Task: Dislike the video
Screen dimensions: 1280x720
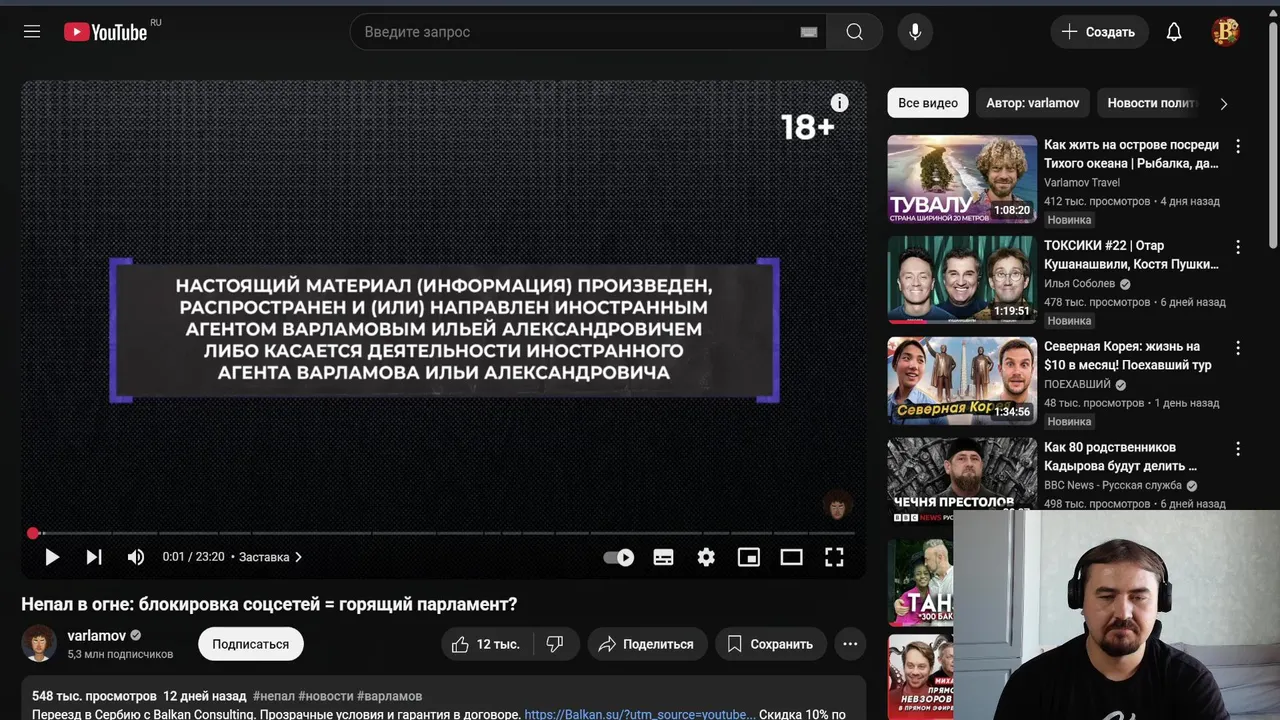Action: pos(555,644)
